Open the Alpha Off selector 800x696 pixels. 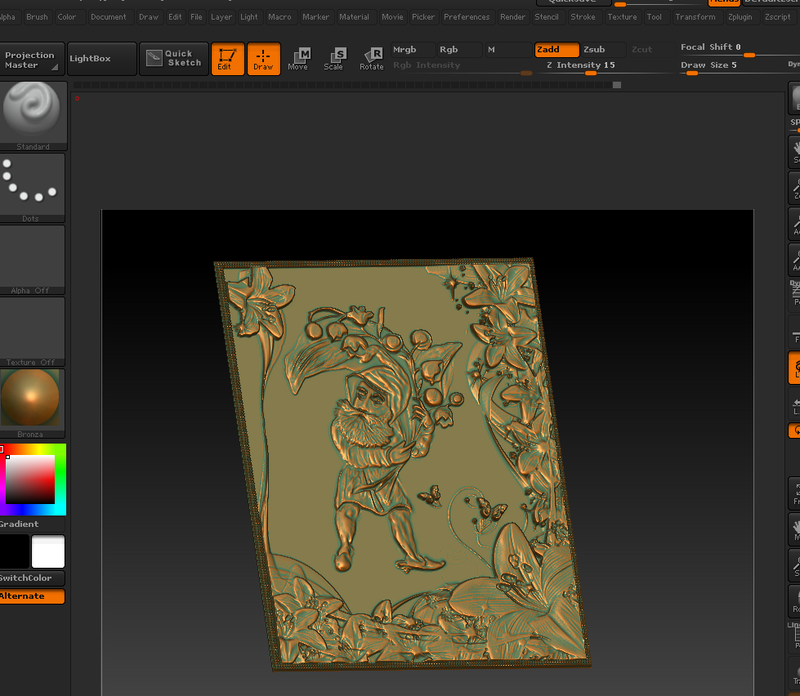point(32,260)
